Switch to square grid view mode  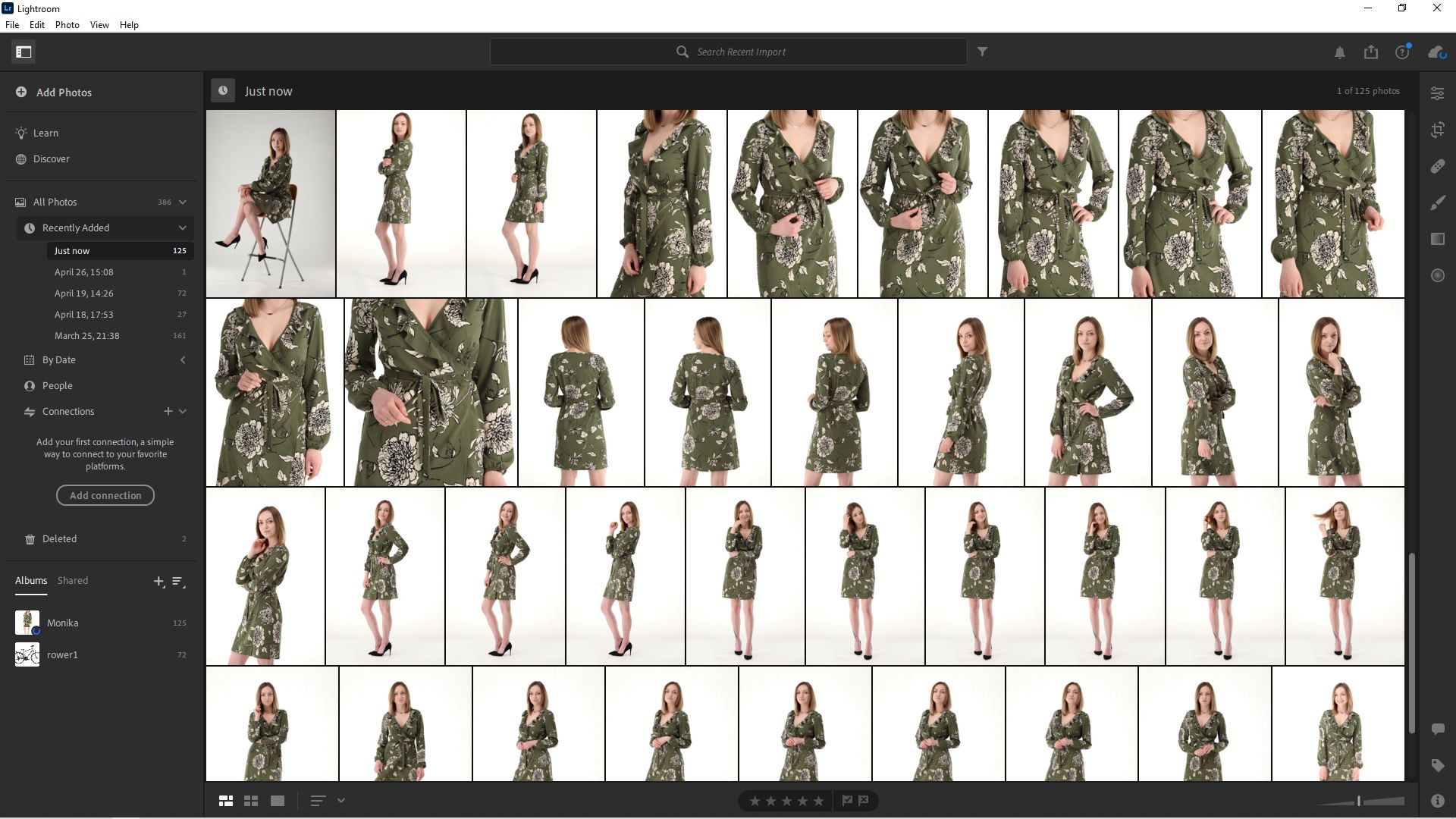(250, 800)
